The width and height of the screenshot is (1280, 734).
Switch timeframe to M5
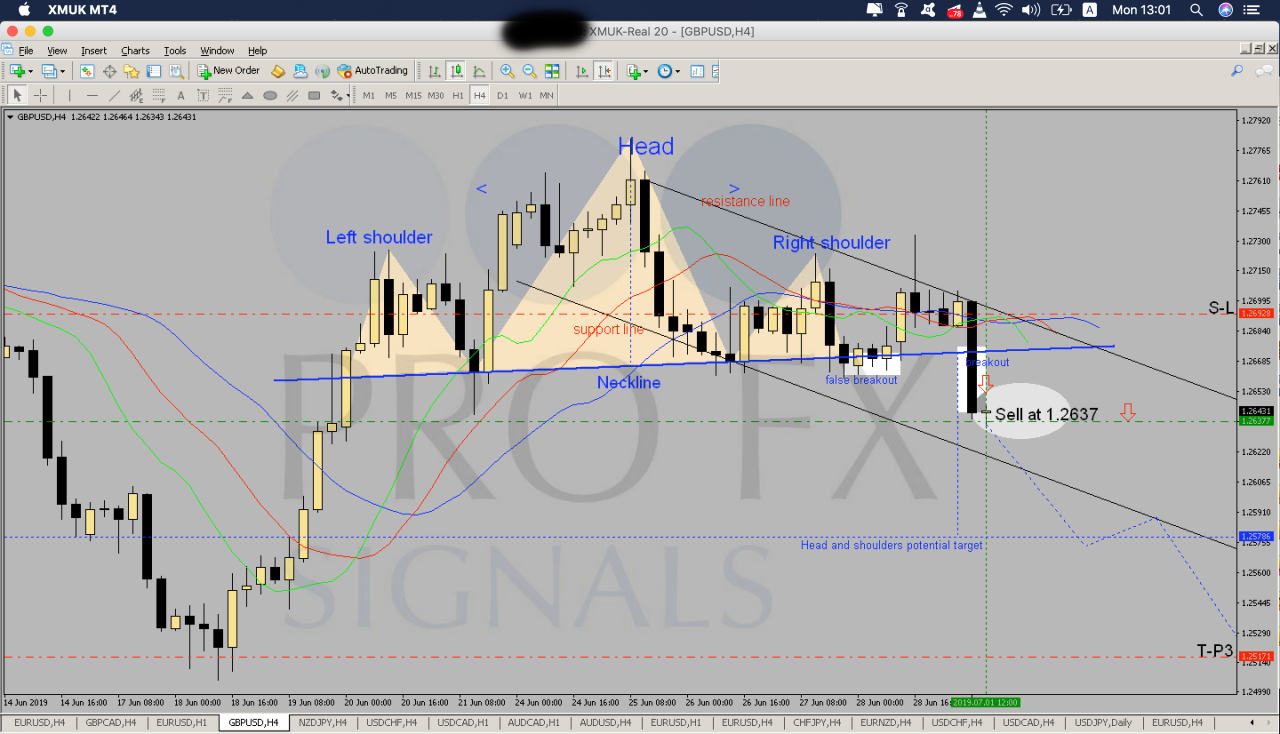pyautogui.click(x=391, y=95)
